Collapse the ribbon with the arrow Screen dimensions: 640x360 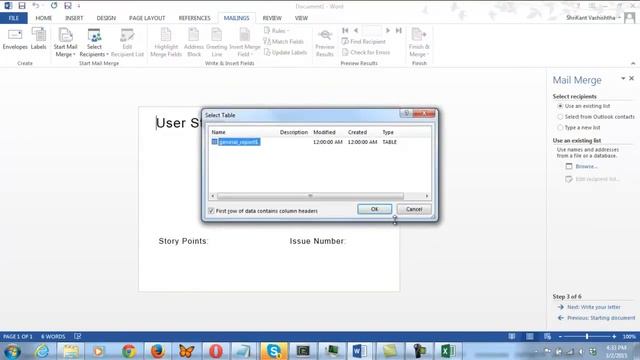[633, 63]
